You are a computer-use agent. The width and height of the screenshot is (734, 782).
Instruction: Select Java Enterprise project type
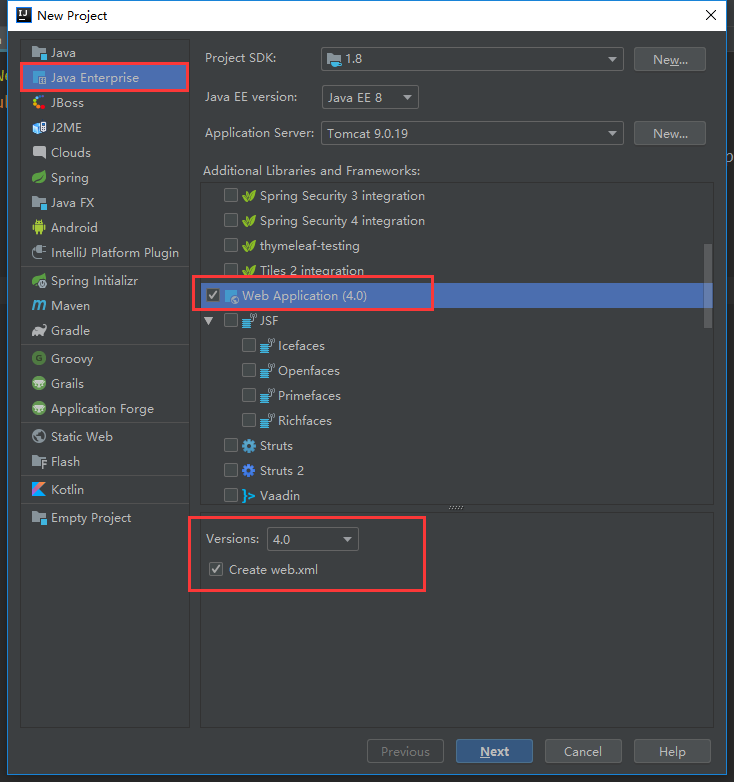[105, 78]
